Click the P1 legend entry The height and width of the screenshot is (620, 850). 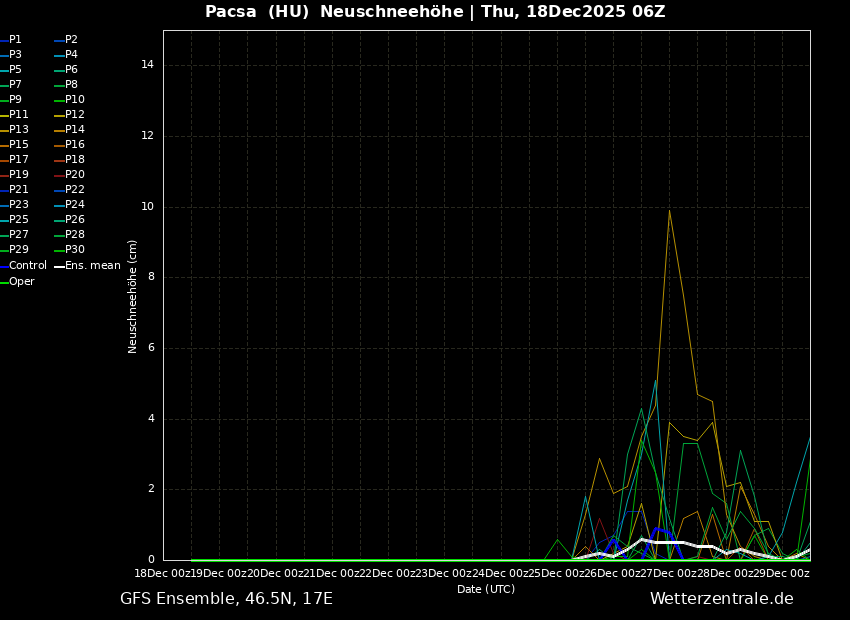15,40
